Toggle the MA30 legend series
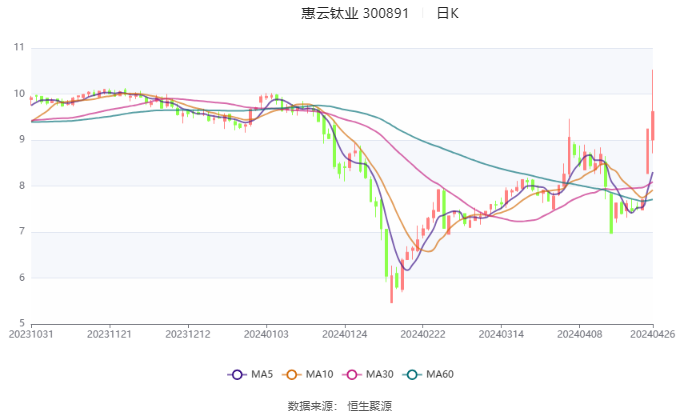 coord(368,374)
